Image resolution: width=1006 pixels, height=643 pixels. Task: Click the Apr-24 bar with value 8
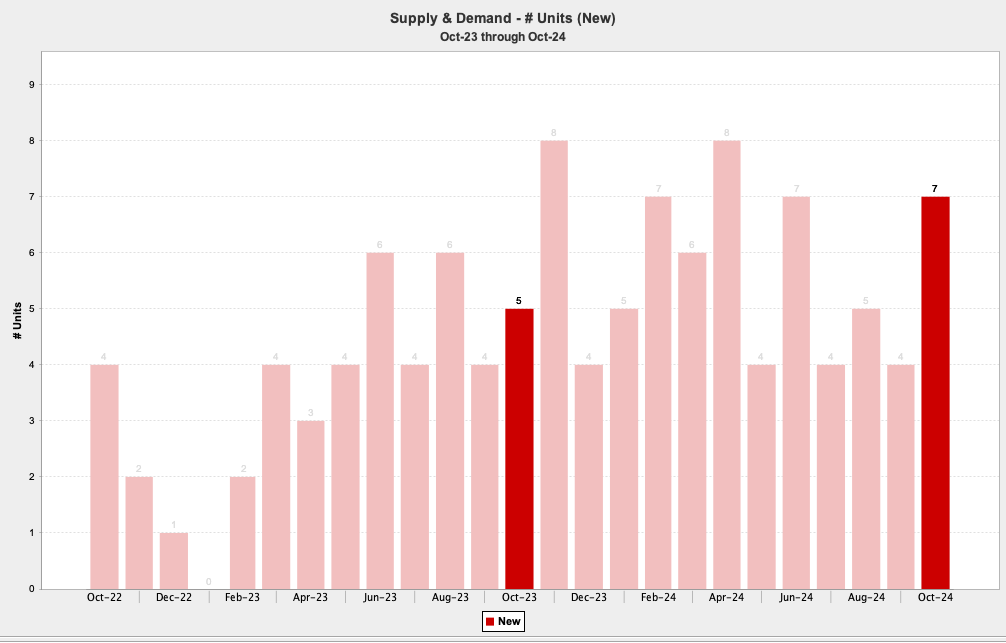pyautogui.click(x=727, y=364)
